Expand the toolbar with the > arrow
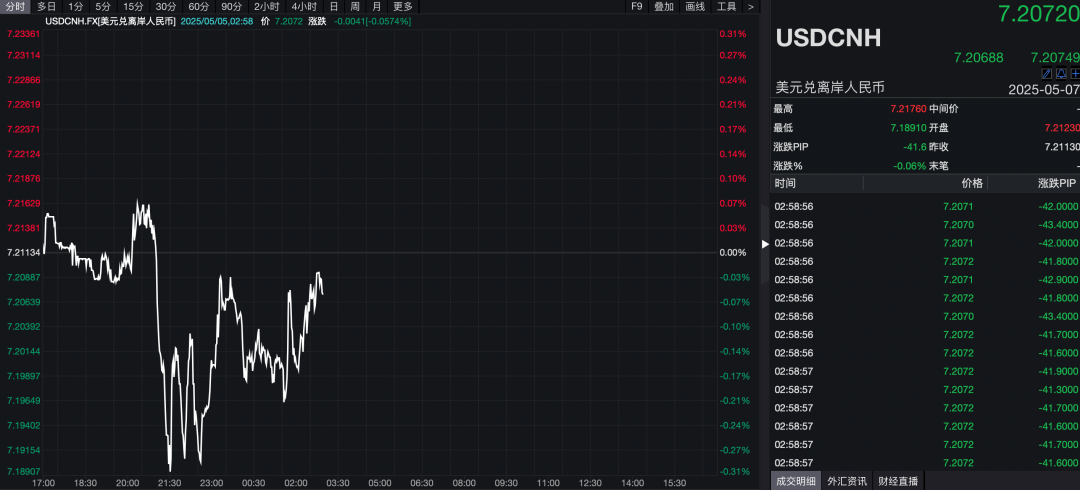This screenshot has height=490, width=1080. point(750,6)
